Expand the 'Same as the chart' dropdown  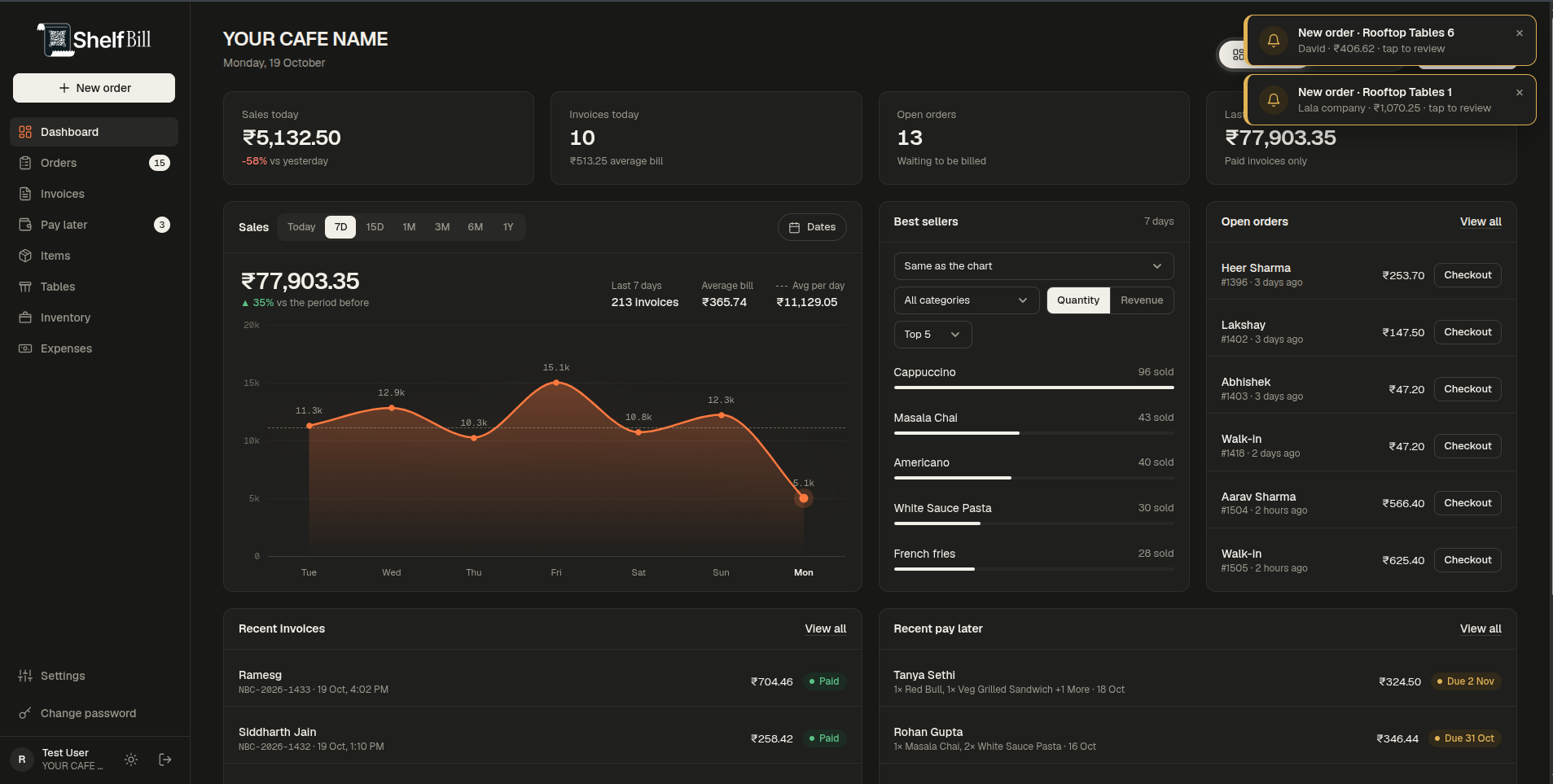(1033, 266)
